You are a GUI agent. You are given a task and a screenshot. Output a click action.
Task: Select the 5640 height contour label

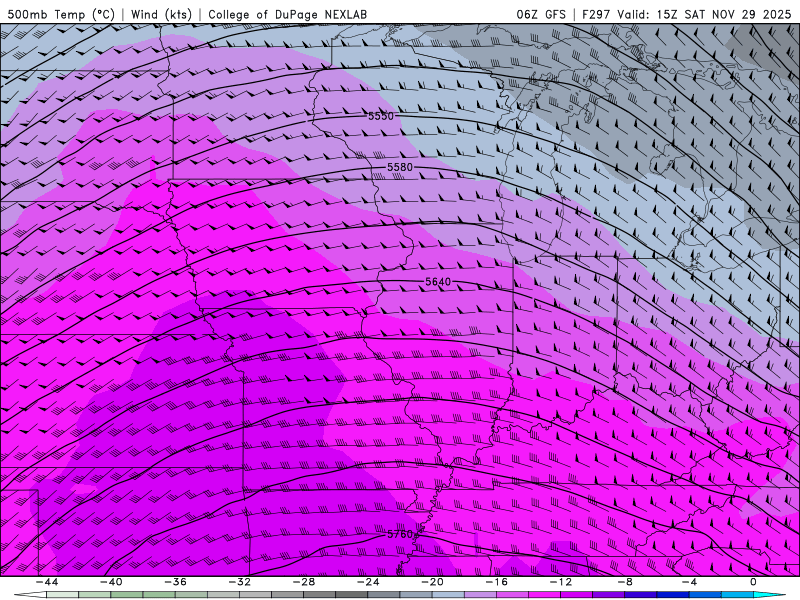(438, 282)
